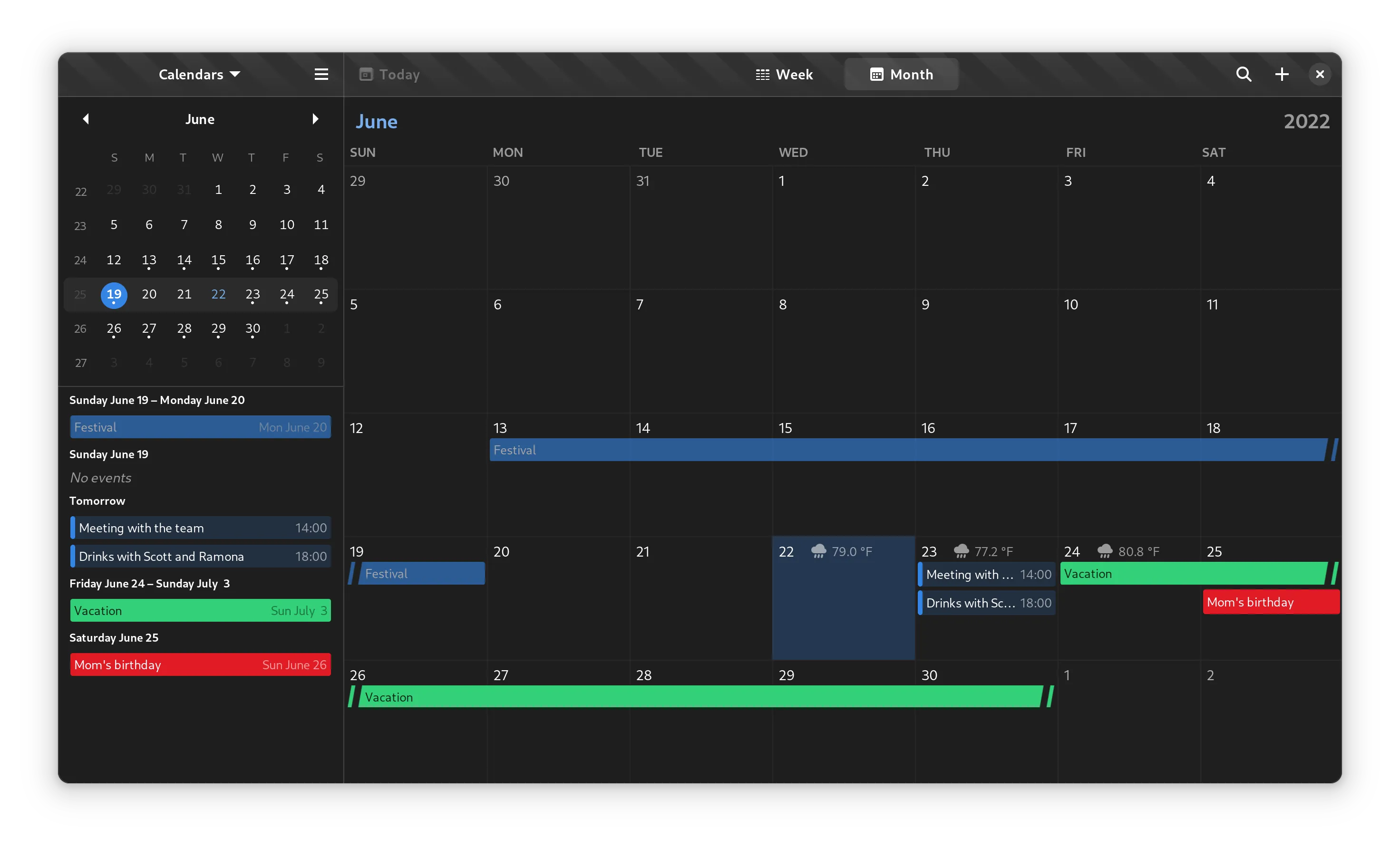The width and height of the screenshot is (1400, 847).
Task: Click the red Mom's birthday on June 25
Action: 1271,602
